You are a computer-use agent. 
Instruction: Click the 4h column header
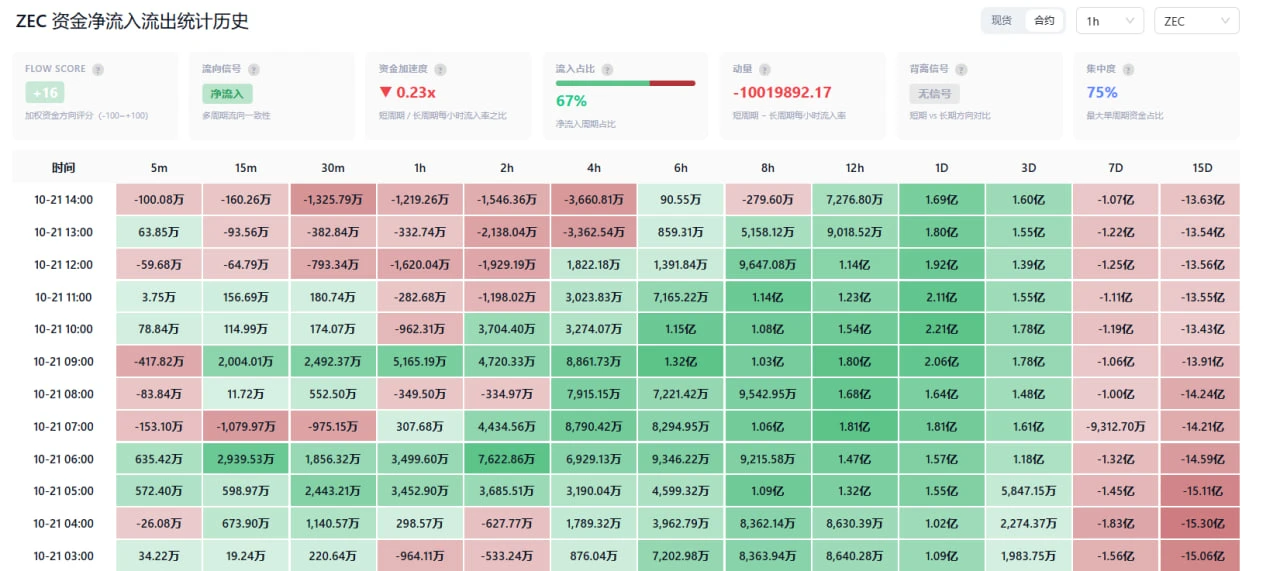pyautogui.click(x=593, y=167)
